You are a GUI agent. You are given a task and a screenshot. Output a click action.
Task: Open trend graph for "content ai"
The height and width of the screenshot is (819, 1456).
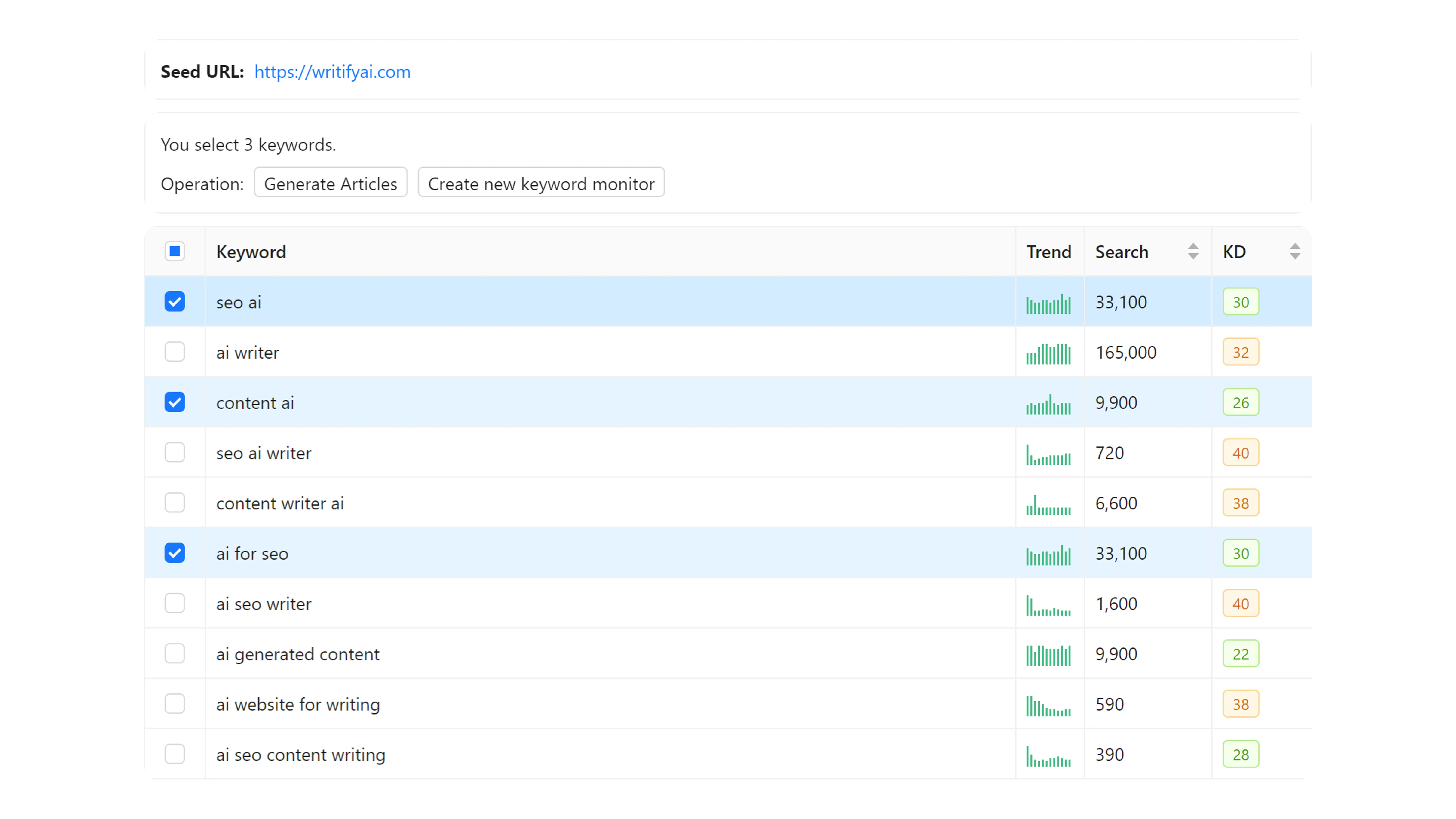tap(1048, 404)
